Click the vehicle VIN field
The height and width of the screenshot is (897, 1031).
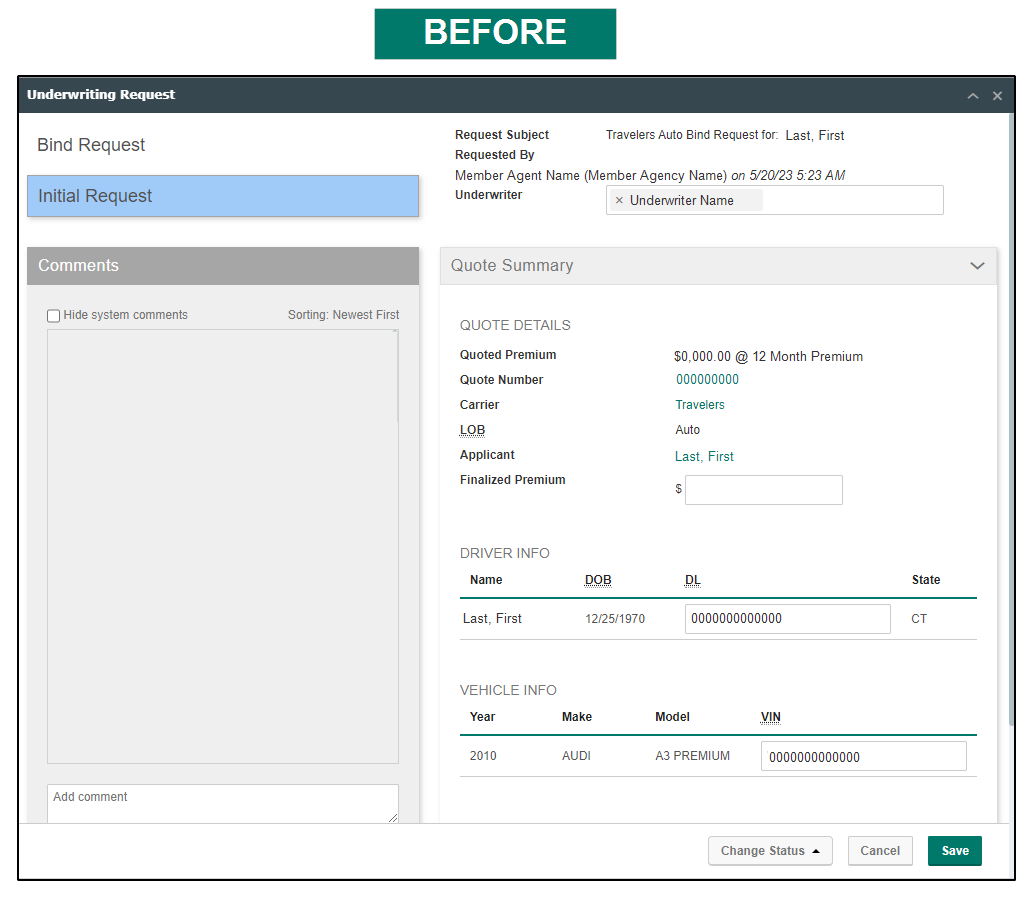coord(863,755)
